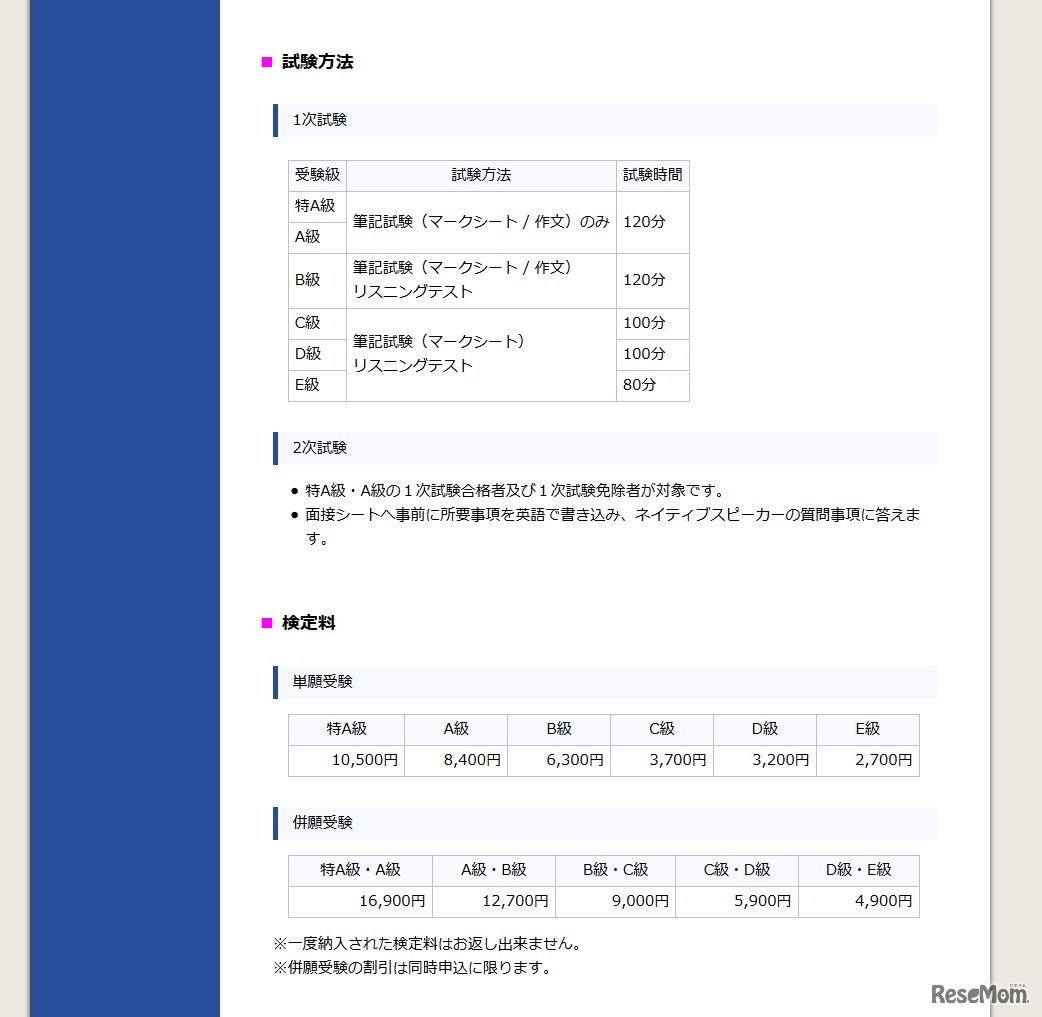Click the bullet before 面接シート text
The width and height of the screenshot is (1042, 1017).
[x=296, y=514]
